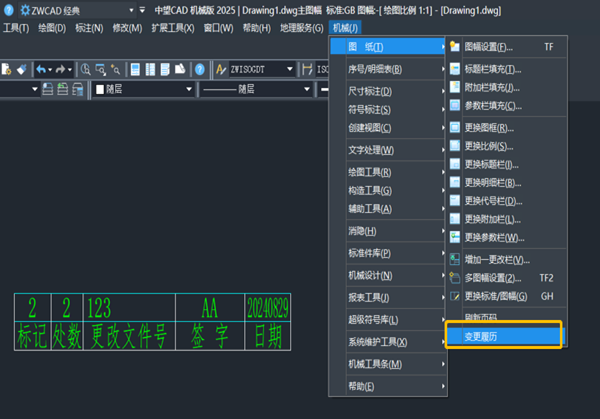Select 更换比例(S)... menu entry
Image resolution: width=600 pixels, height=419 pixels.
pos(507,146)
